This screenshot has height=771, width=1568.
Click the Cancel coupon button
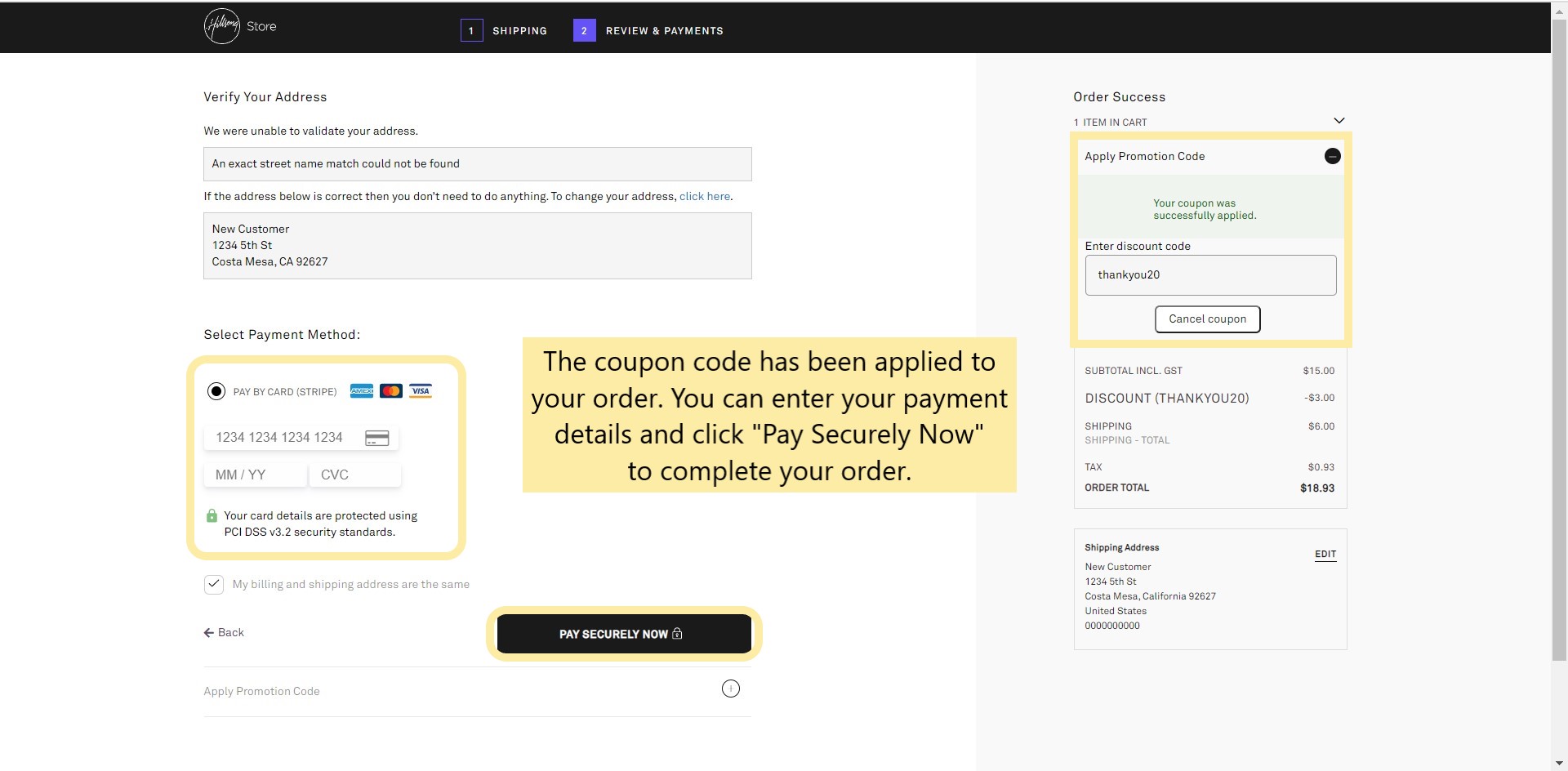click(1207, 319)
